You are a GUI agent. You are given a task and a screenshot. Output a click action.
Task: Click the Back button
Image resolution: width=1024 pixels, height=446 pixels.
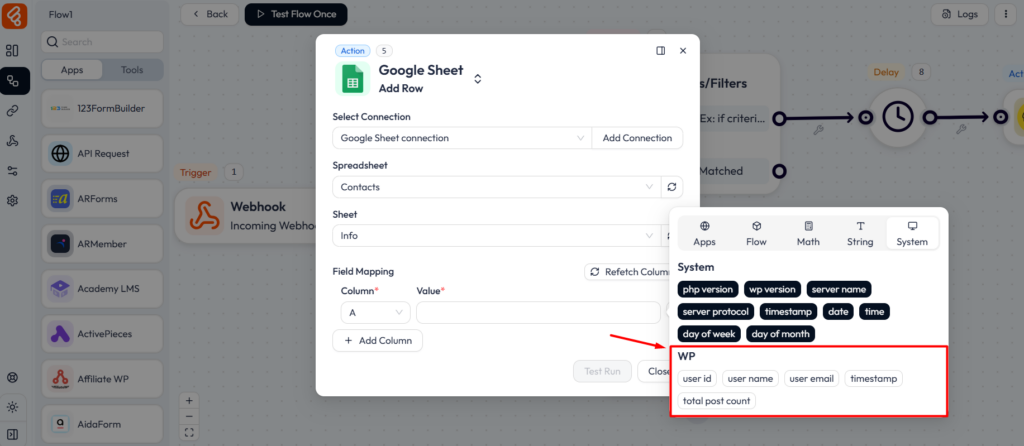click(210, 14)
